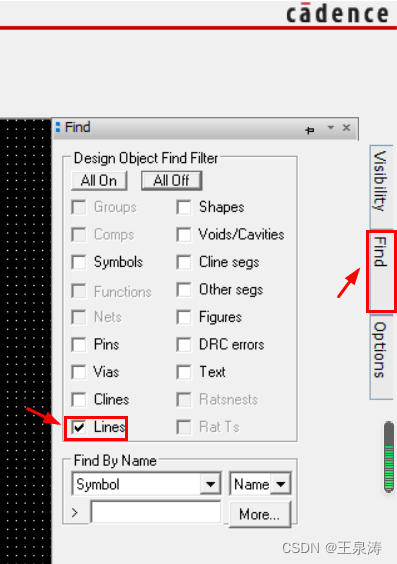Click the All On button

coord(99,181)
